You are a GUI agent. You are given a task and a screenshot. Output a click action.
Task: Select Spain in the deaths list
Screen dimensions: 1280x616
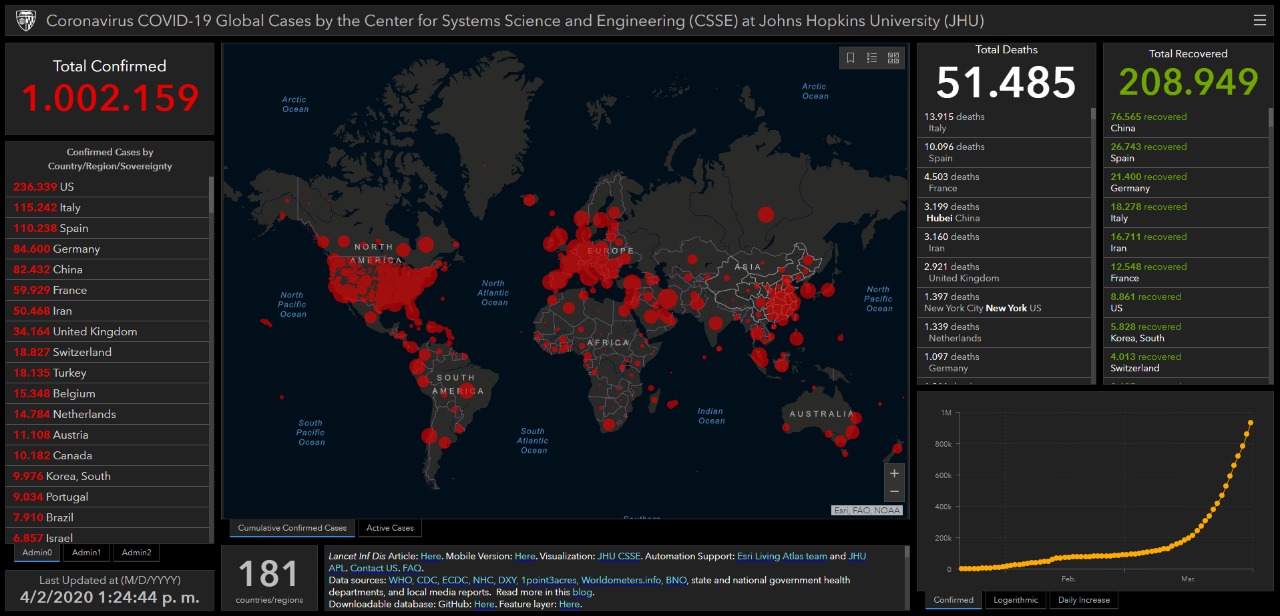[x=1003, y=152]
